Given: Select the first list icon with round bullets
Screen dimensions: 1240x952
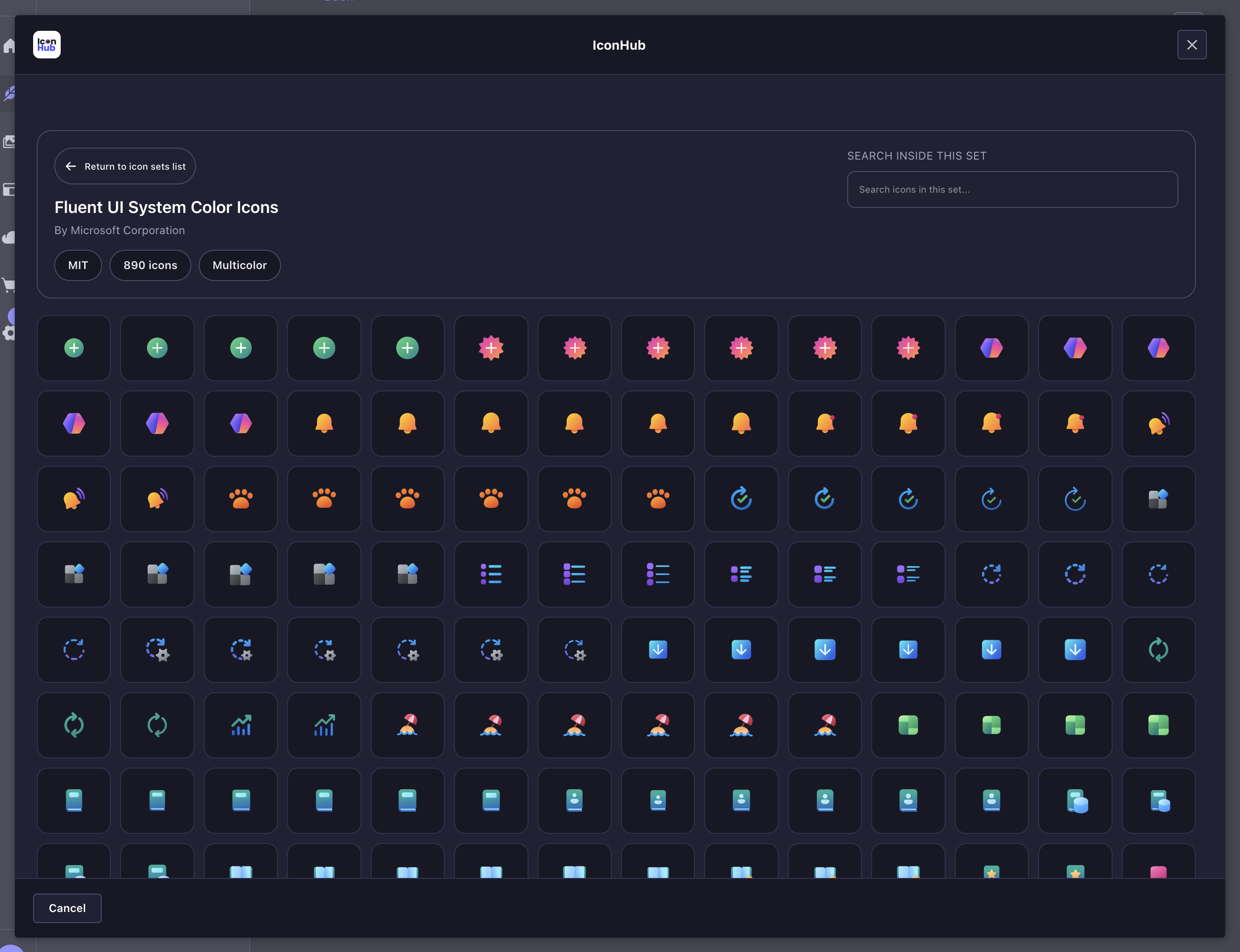Looking at the screenshot, I should tap(491, 574).
